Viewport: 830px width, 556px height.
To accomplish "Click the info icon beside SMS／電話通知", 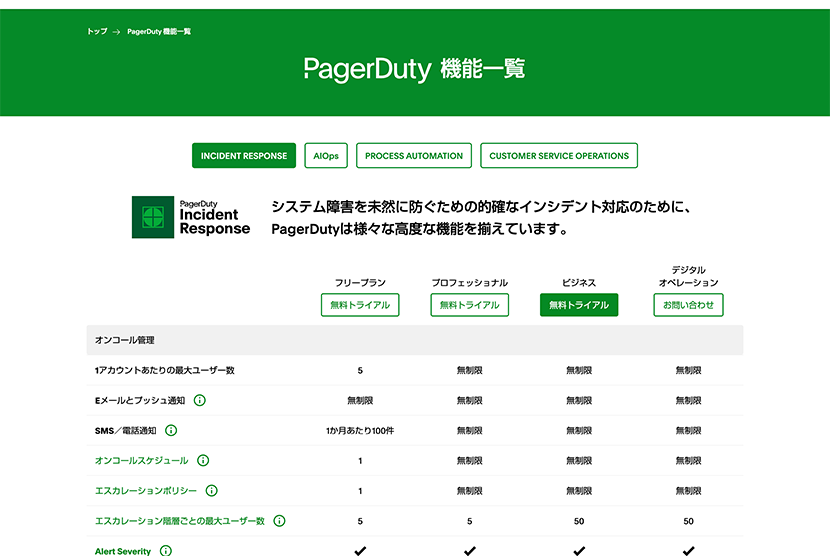I will 171,431.
